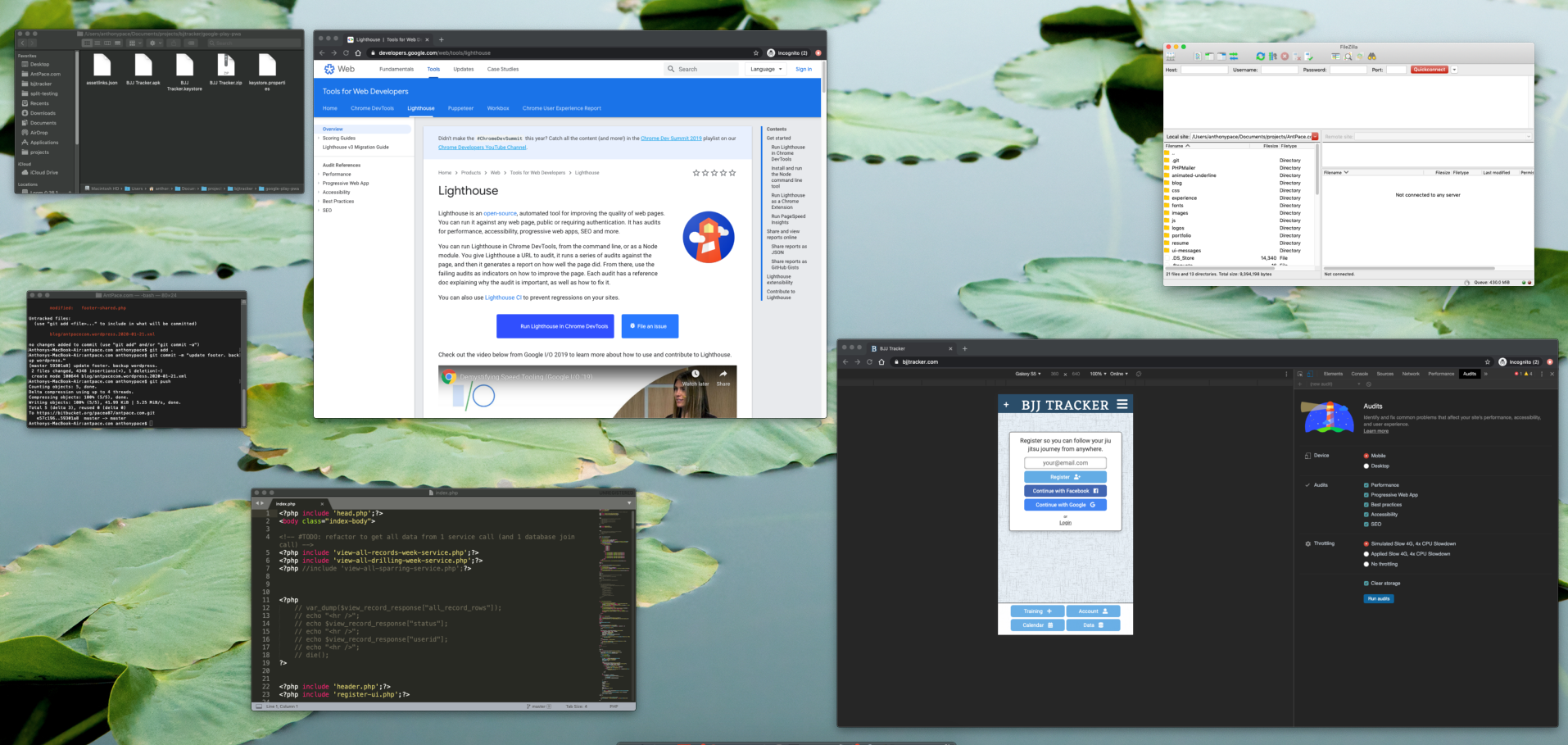Open Fundamentals in Google Developers nav
Screen dimensions: 1568x745
click(x=397, y=69)
